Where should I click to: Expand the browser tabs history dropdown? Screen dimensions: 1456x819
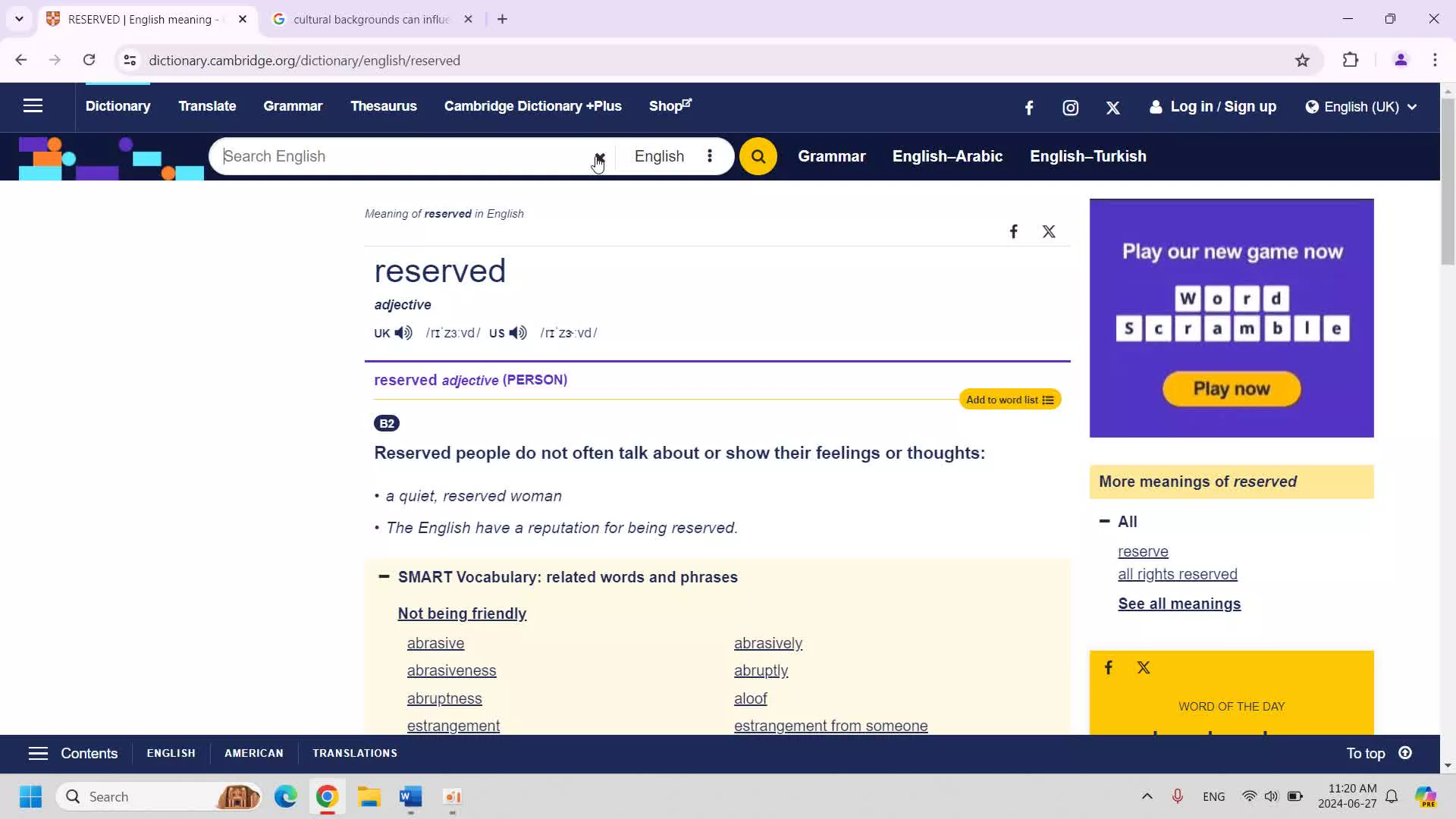(18, 19)
